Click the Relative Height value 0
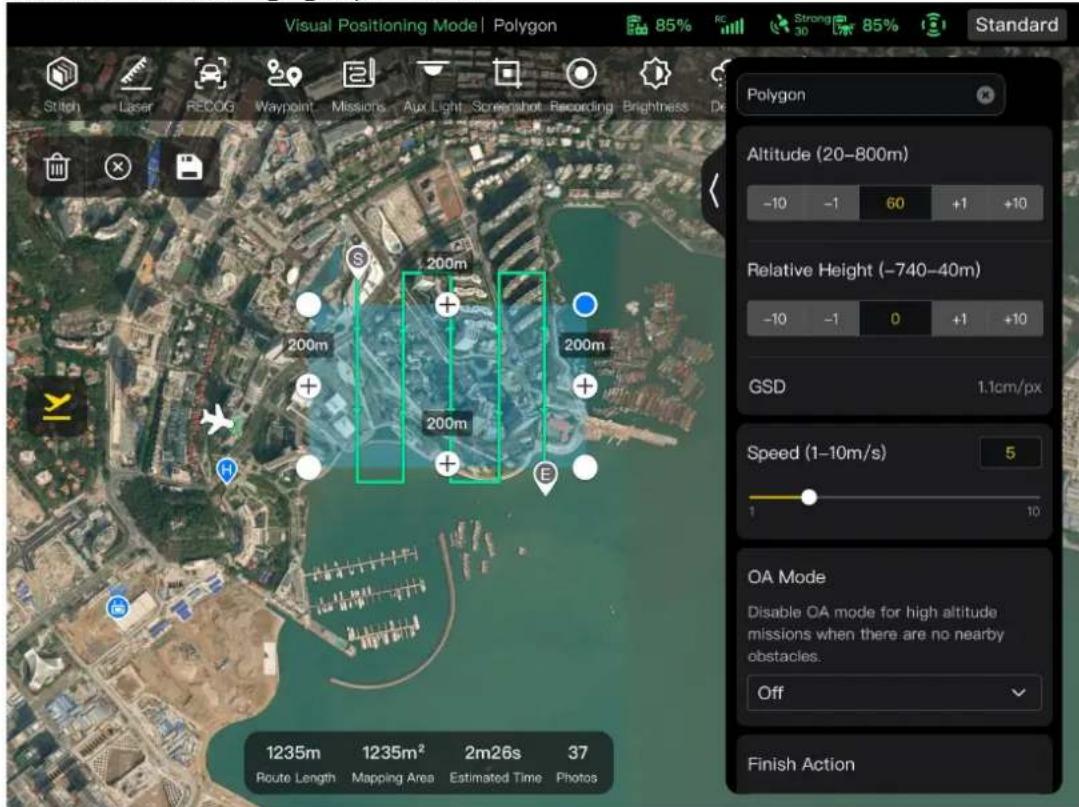The image size is (1079, 807). point(895,319)
